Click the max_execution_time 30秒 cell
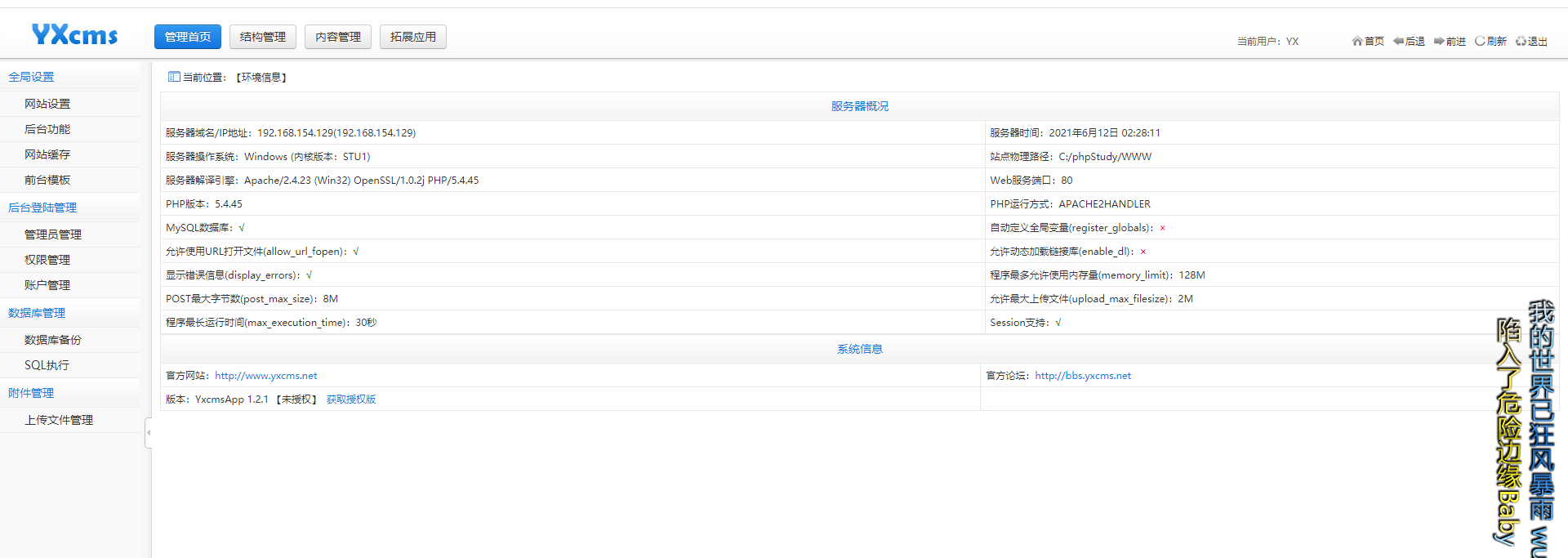 tap(572, 322)
